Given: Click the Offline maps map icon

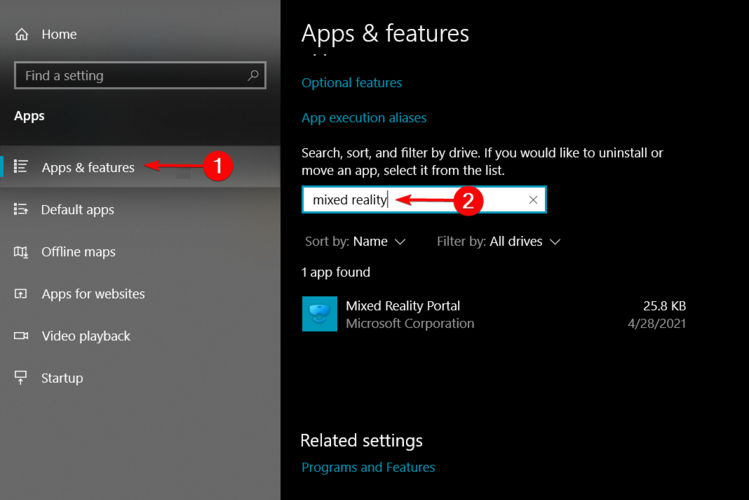Looking at the screenshot, I should [21, 252].
